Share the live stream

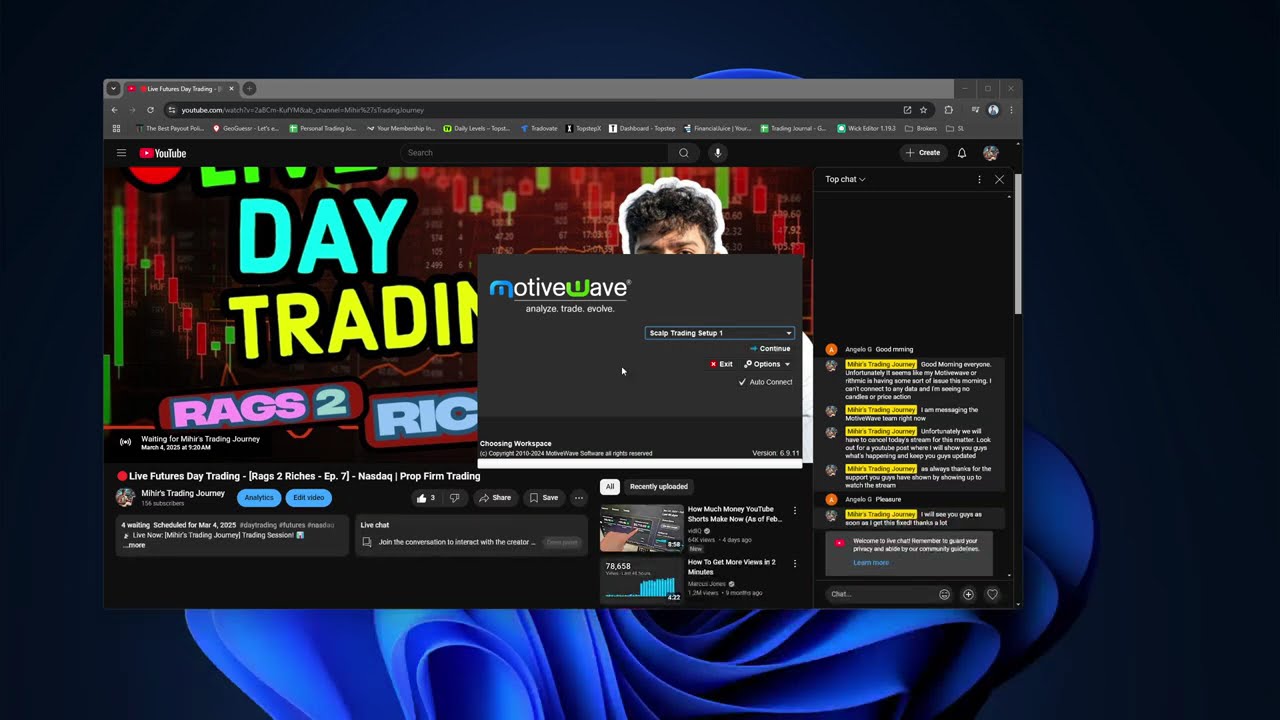(x=494, y=498)
